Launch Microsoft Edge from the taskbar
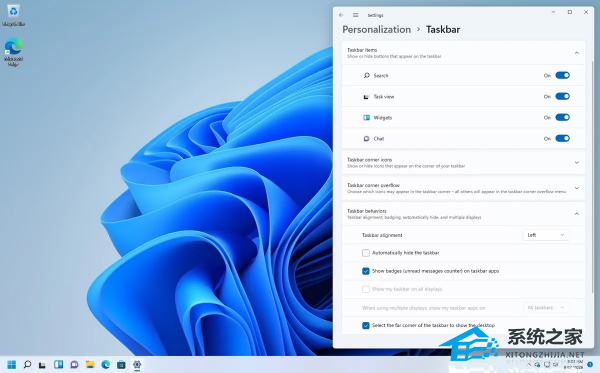 coord(106,365)
